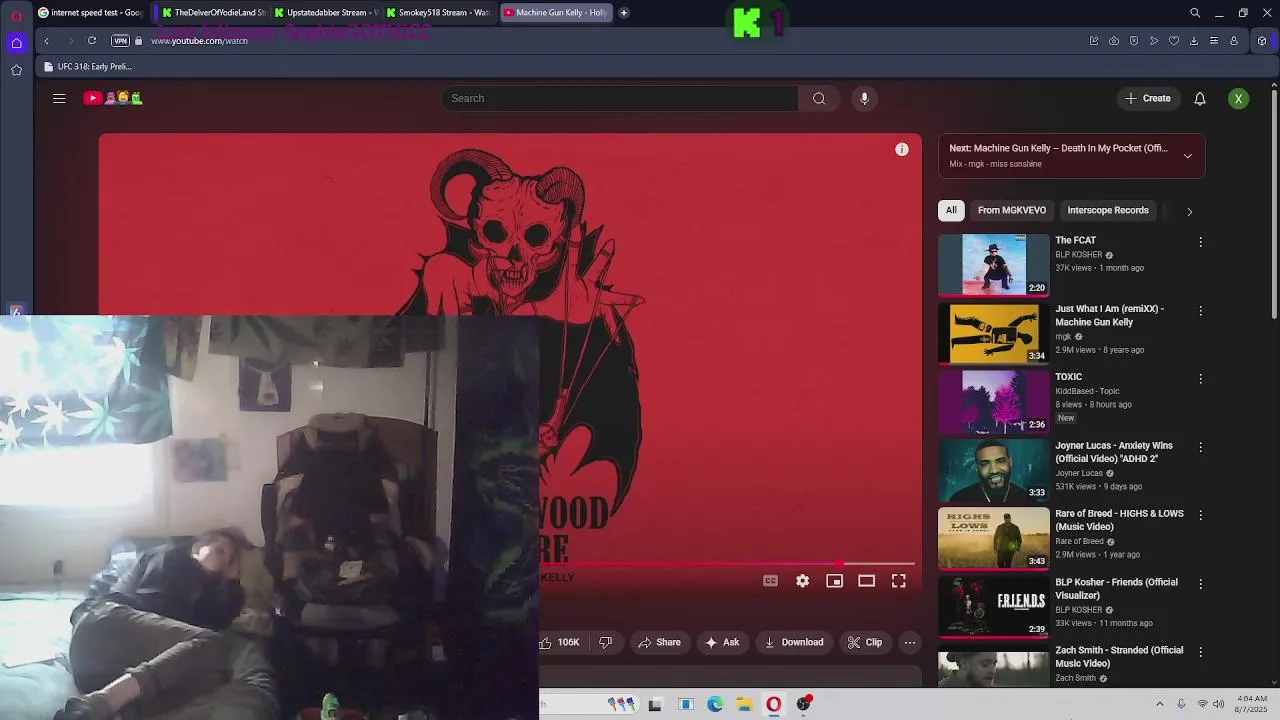The width and height of the screenshot is (1280, 720).
Task: Switch to Smokey518 Stream tab
Action: click(x=438, y=13)
